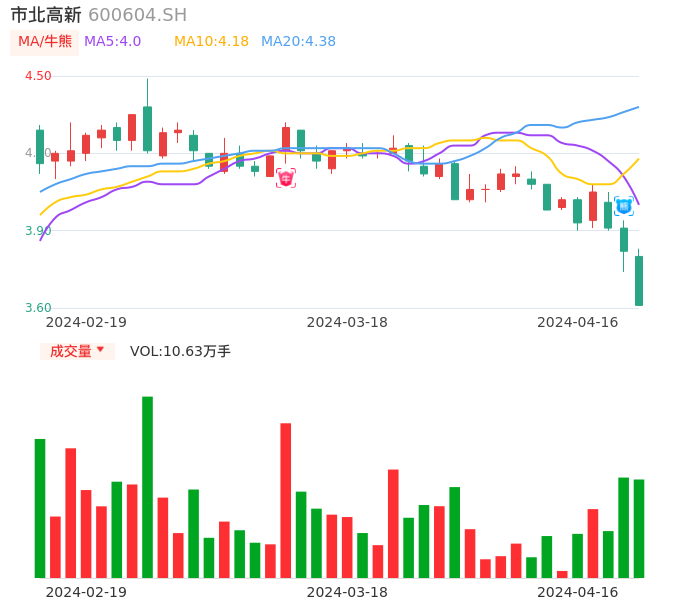The width and height of the screenshot is (686, 606).
Task: Toggle the purple MA5:4.0 legend
Action: 112,42
